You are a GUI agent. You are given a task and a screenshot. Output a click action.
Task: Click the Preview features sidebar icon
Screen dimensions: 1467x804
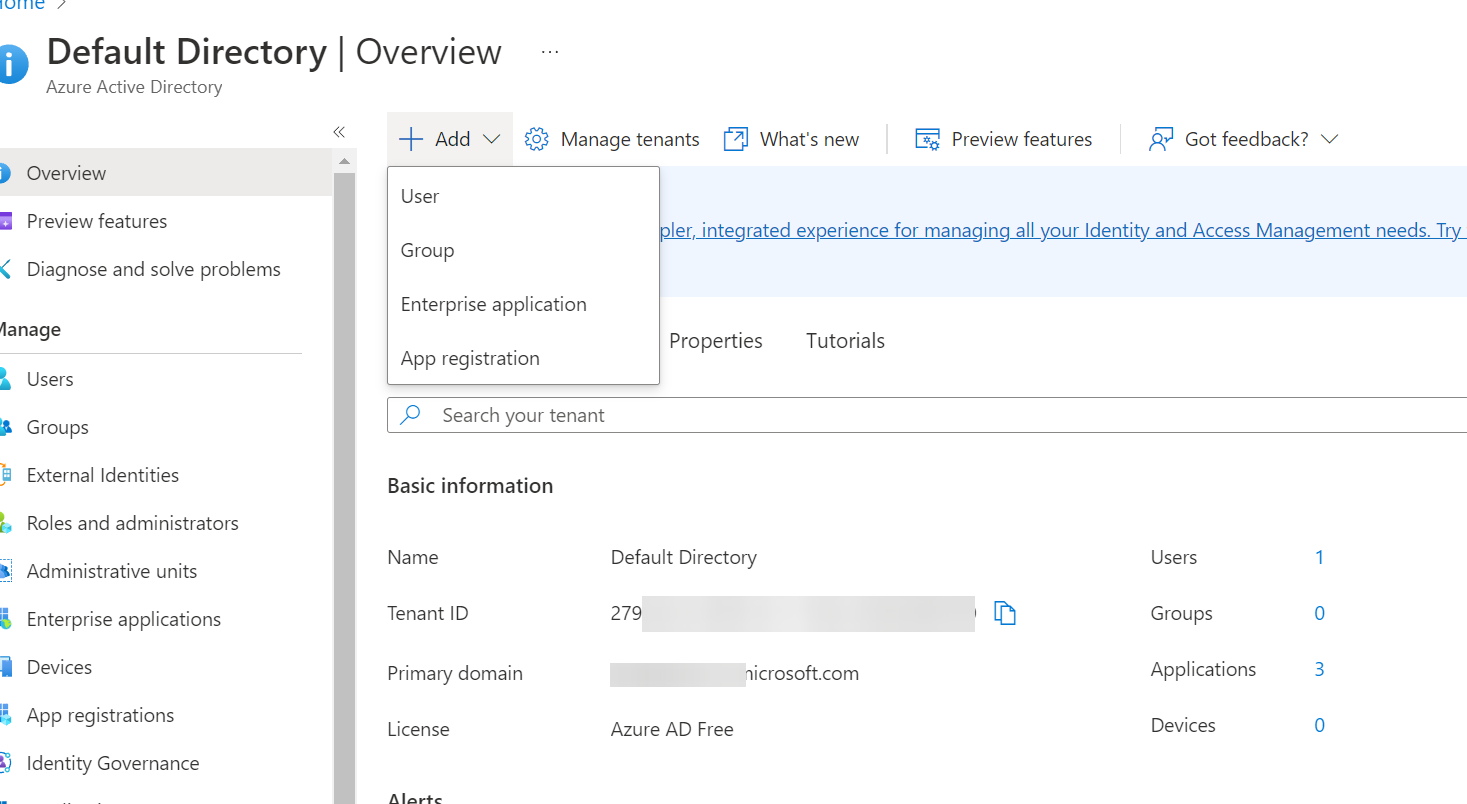coord(5,221)
